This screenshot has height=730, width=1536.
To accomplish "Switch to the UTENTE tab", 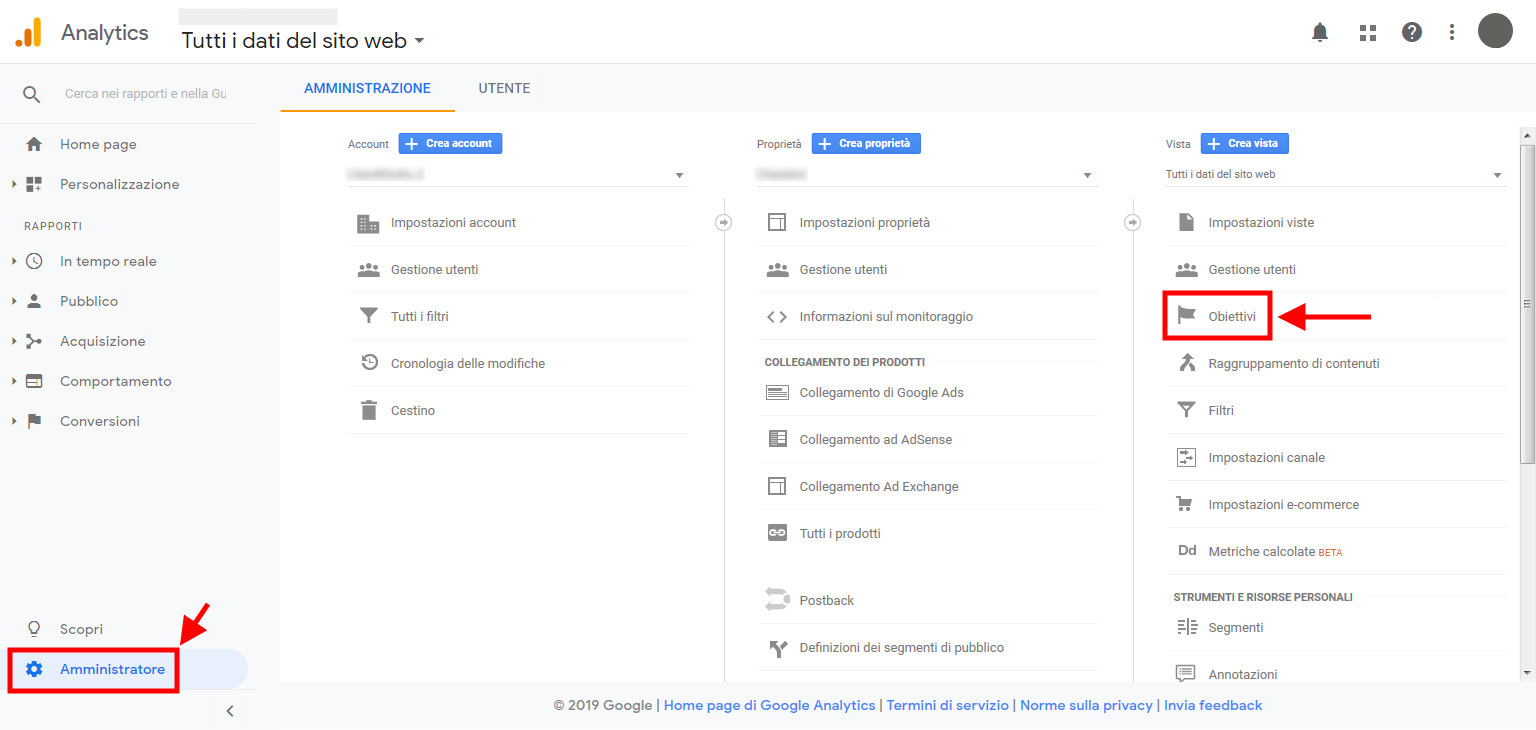I will [x=504, y=88].
